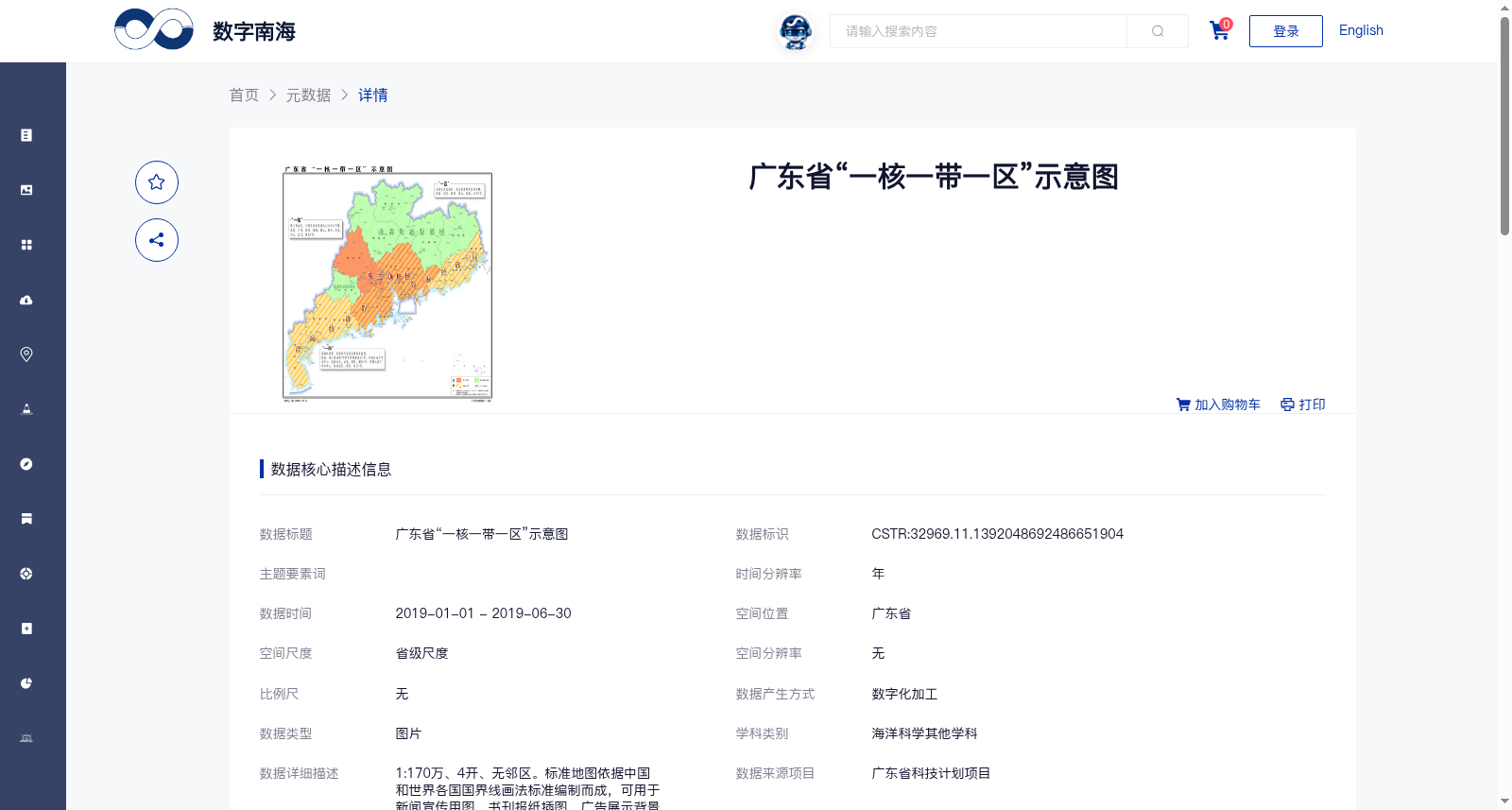This screenshot has height=810, width=1512.
Task: Click the 数字南海 site title text
Action: (x=254, y=31)
